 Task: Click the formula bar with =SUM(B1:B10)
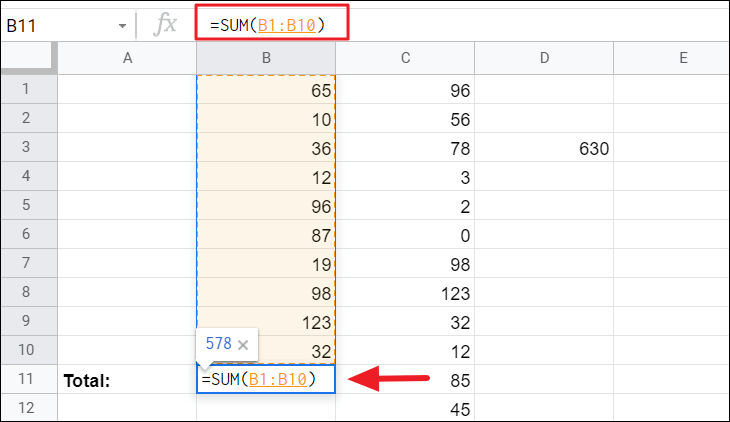pos(450,25)
